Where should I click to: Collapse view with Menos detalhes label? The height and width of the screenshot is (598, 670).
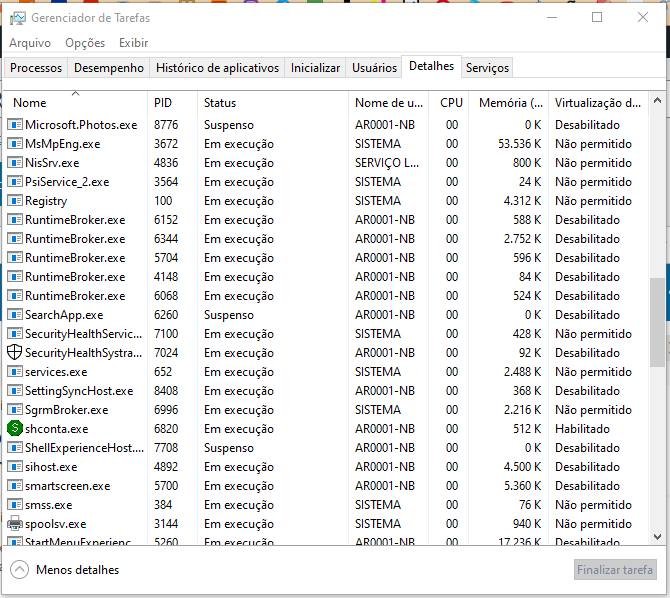pyautogui.click(x=77, y=570)
